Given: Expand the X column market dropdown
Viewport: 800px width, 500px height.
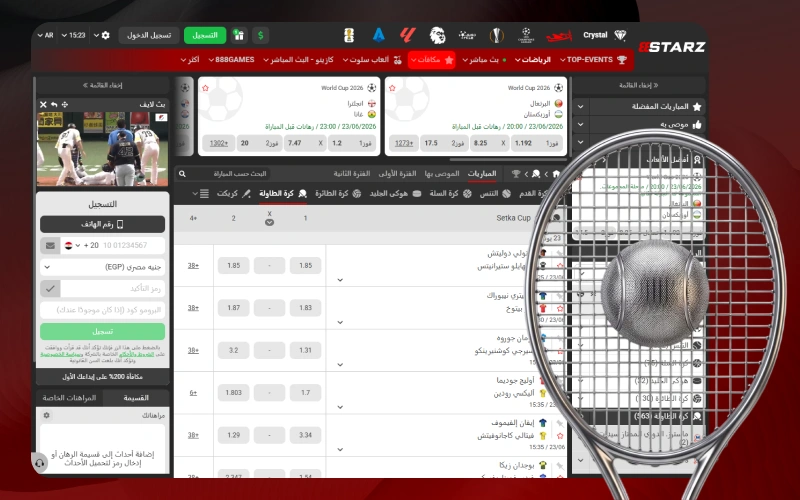Looking at the screenshot, I should 269,222.
